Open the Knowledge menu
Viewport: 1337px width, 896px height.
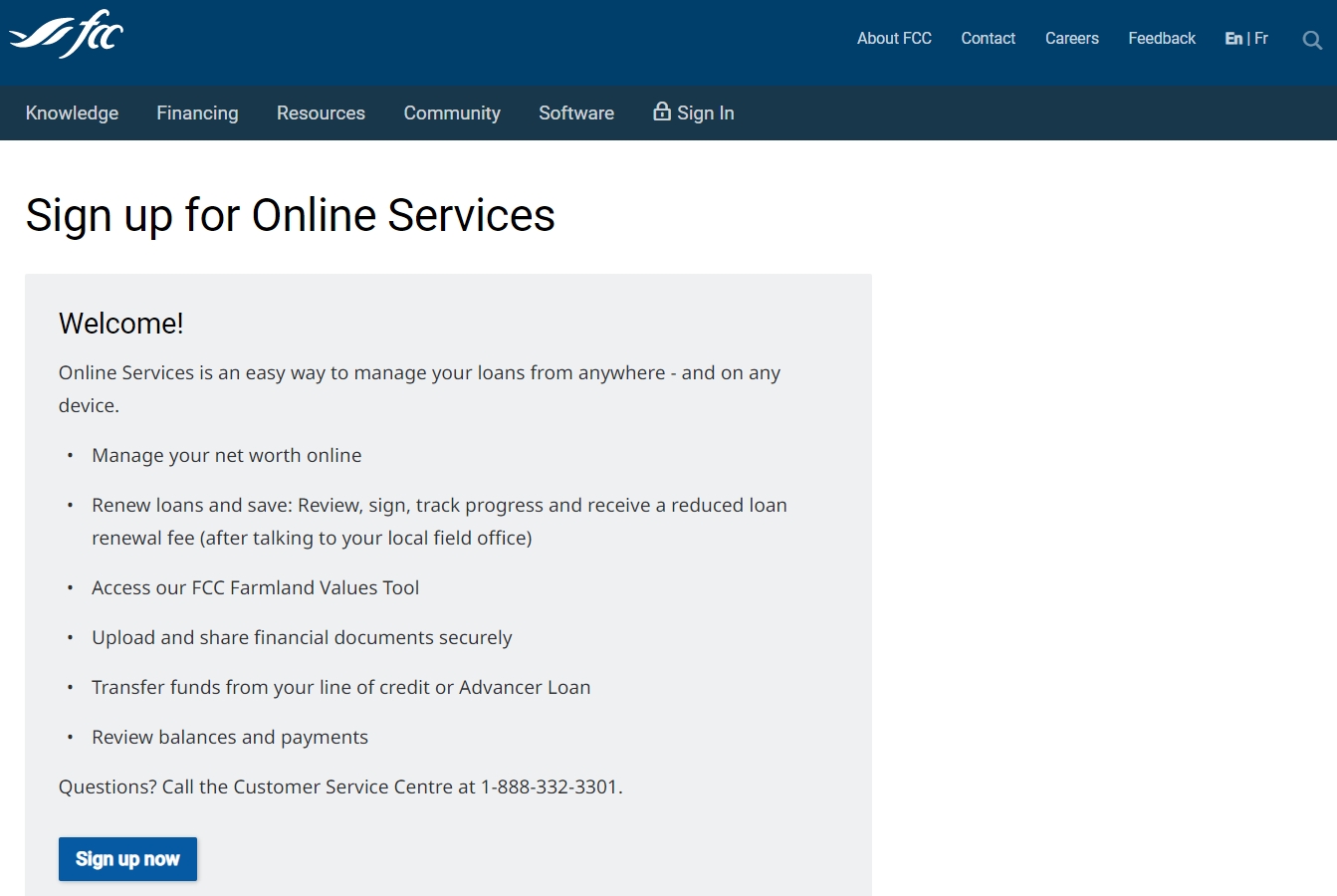pyautogui.click(x=71, y=112)
